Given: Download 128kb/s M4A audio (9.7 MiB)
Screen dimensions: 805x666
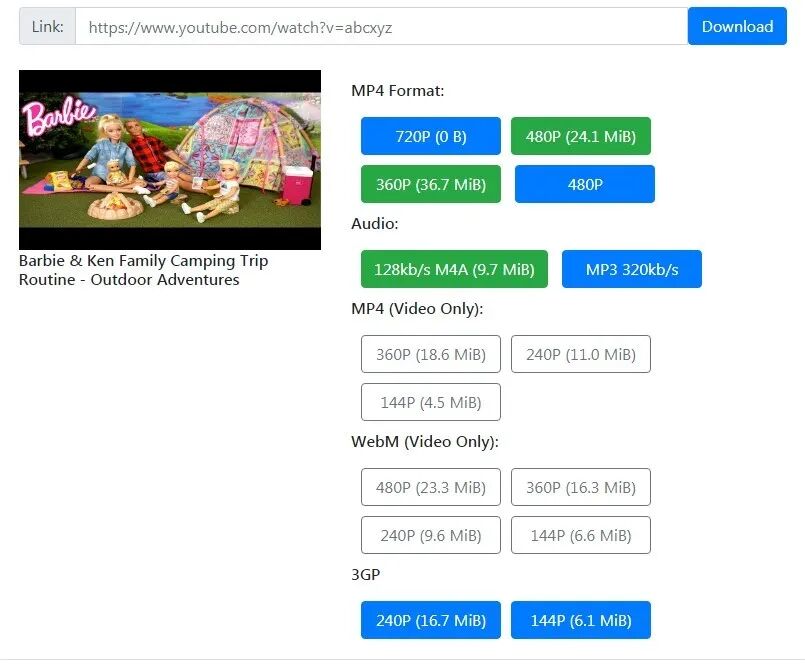Looking at the screenshot, I should (454, 269).
